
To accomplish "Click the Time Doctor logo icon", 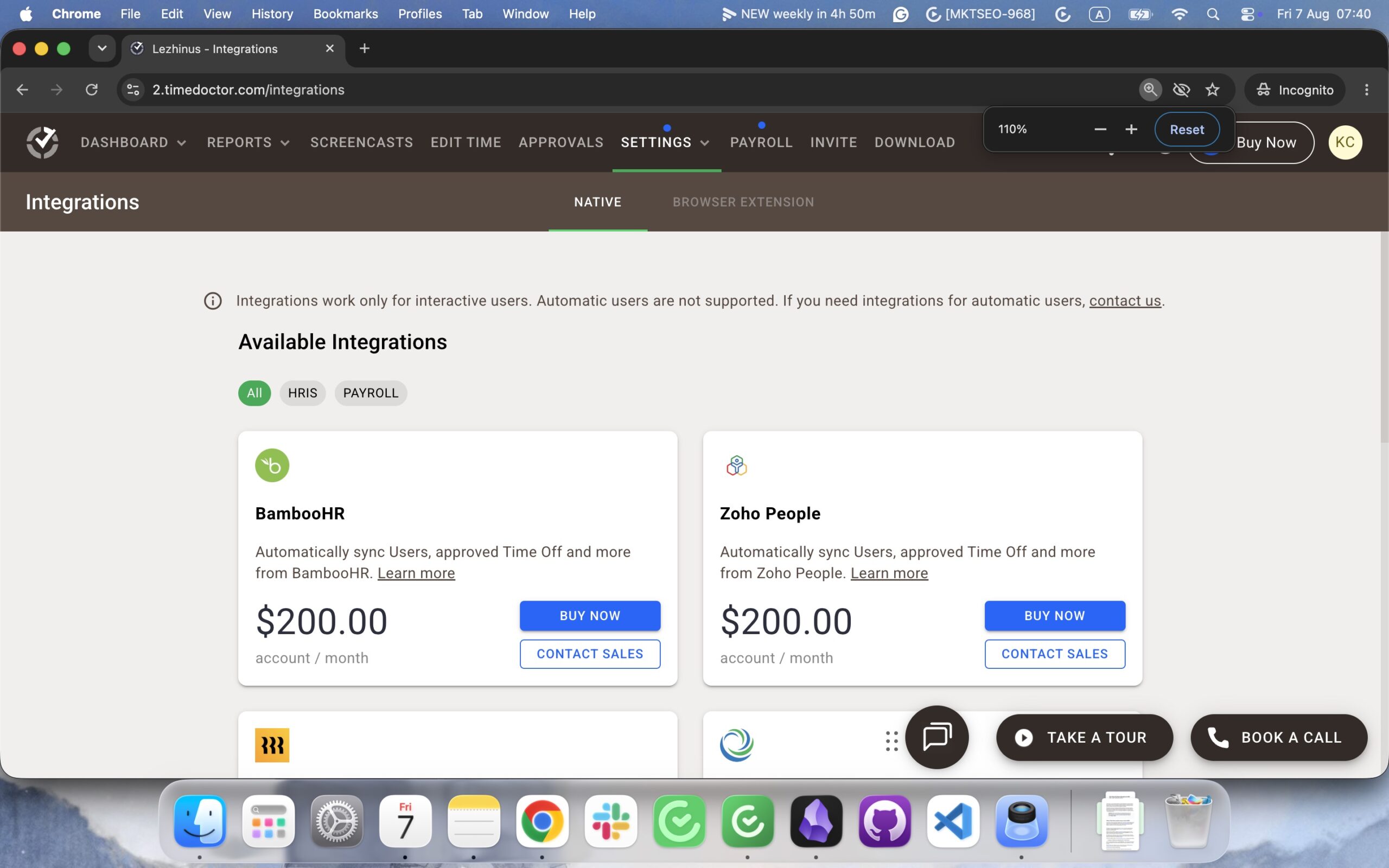I will [x=42, y=142].
